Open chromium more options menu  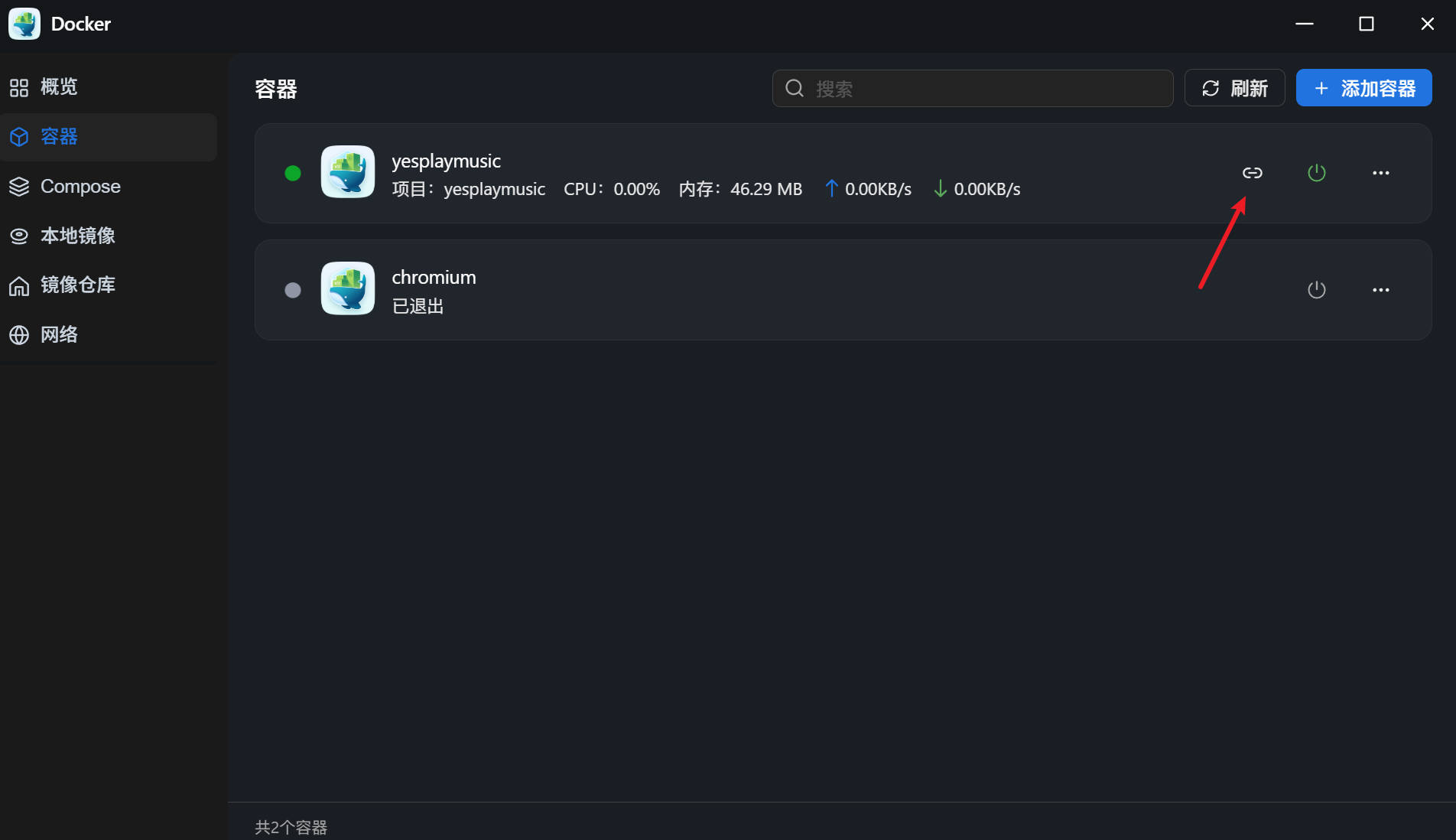pyautogui.click(x=1380, y=290)
